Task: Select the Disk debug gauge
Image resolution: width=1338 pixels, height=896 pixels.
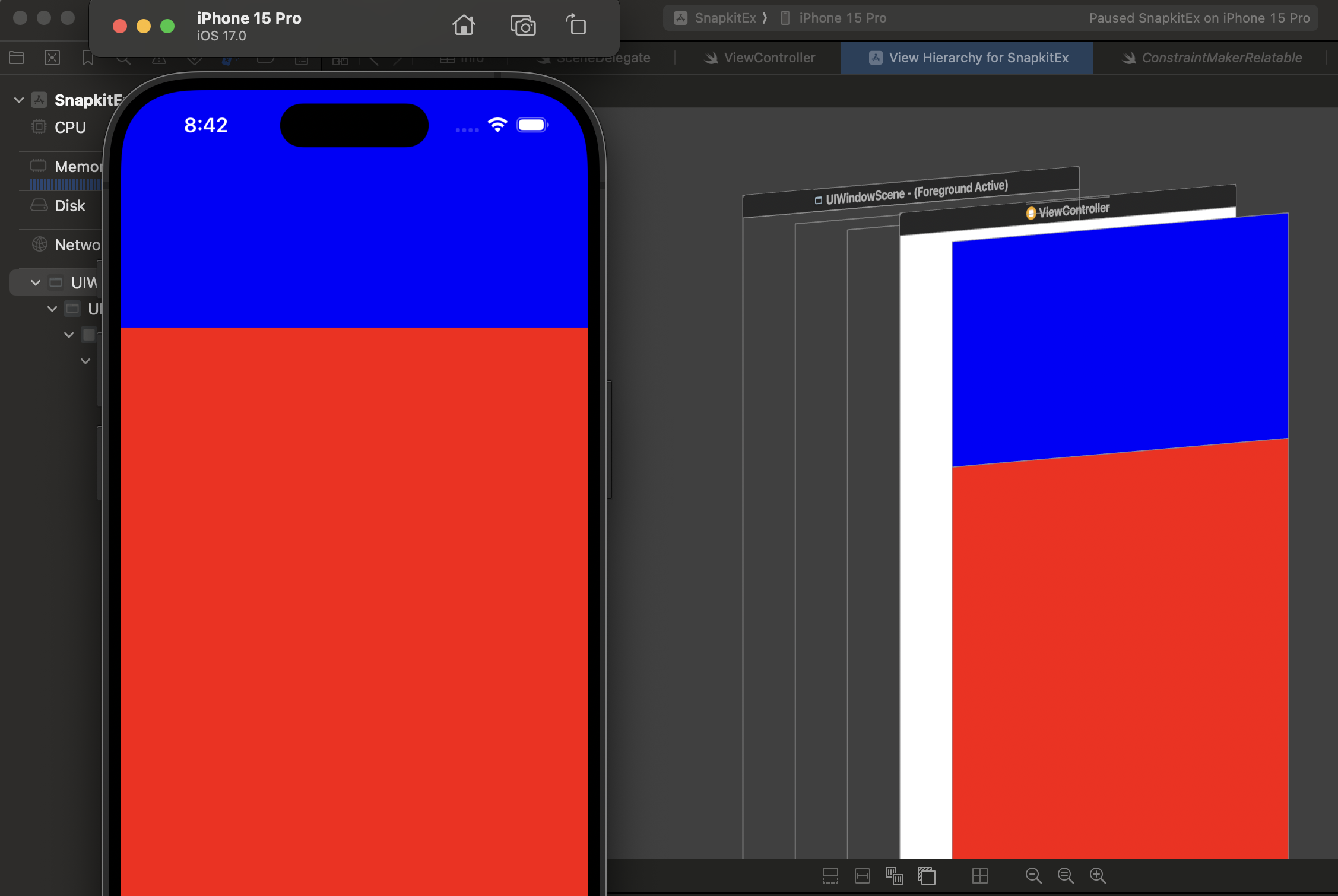Action: pos(69,206)
